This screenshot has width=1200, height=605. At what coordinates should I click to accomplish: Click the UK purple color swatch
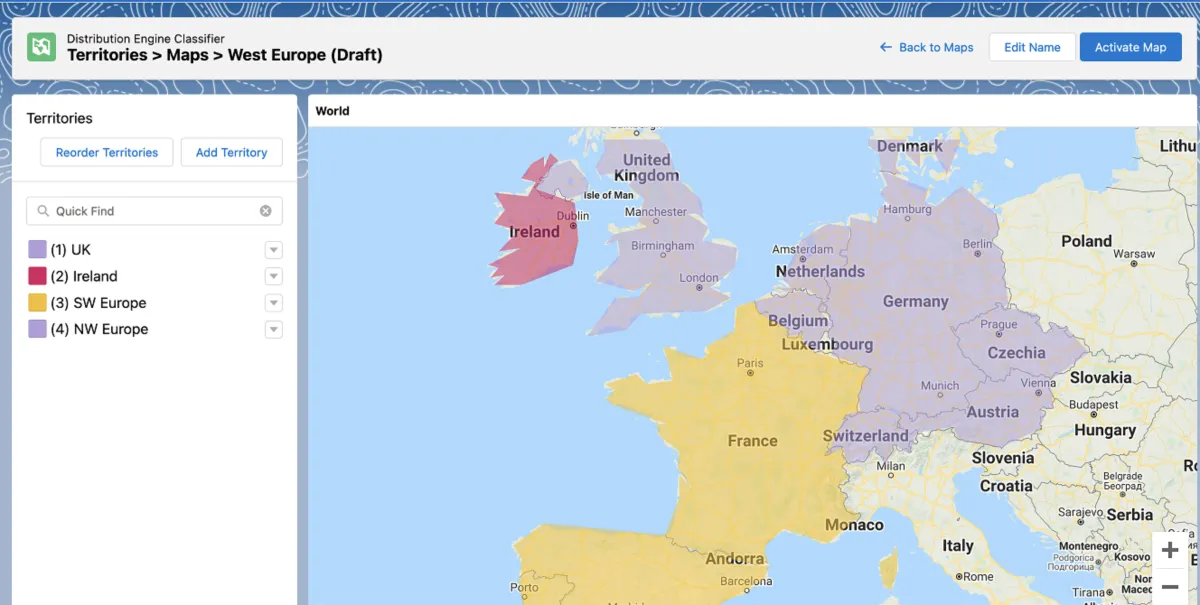click(x=37, y=249)
